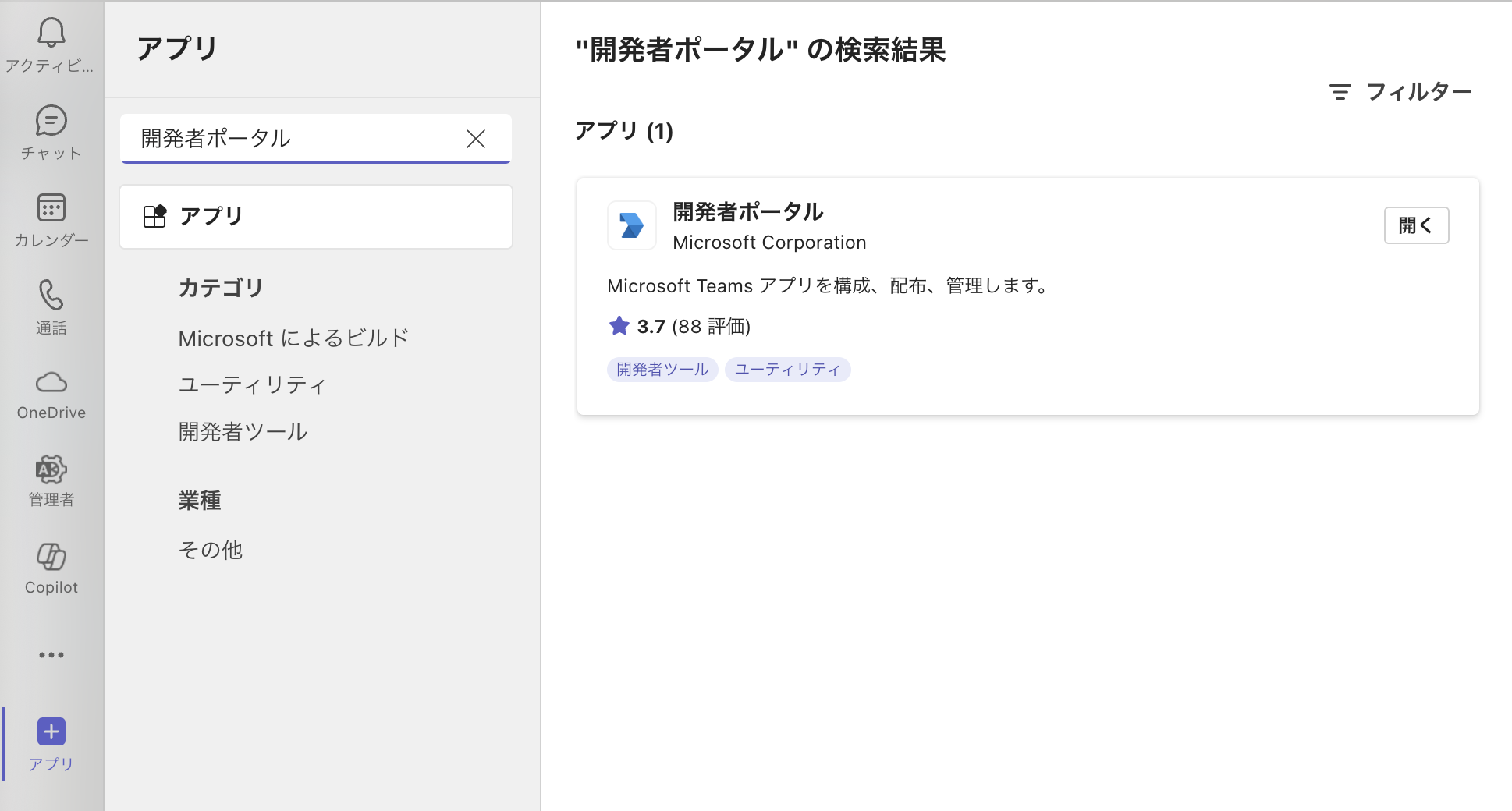
Task: Select the アプリ tab in left panel
Action: pos(315,217)
